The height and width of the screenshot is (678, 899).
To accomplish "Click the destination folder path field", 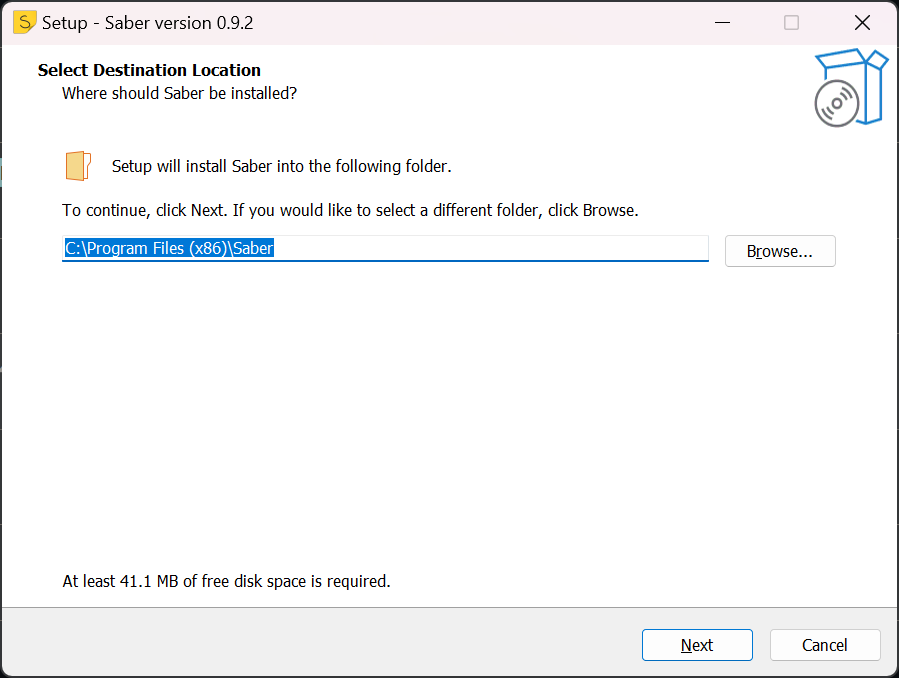I will coord(385,249).
